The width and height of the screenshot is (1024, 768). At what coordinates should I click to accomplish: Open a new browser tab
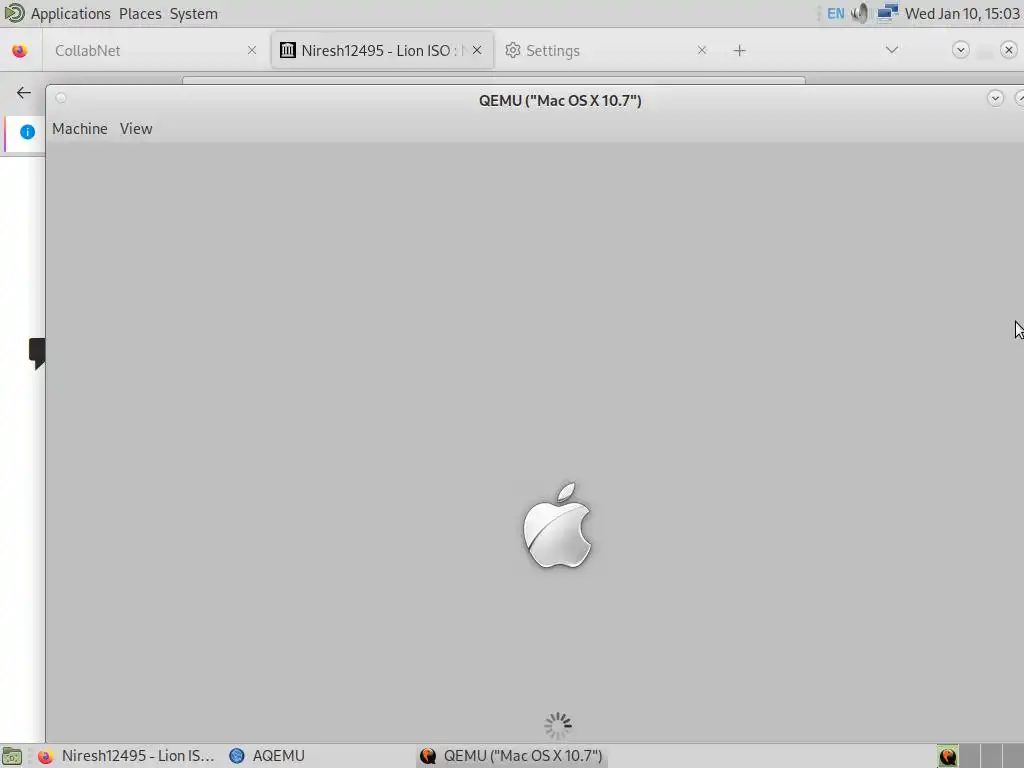pos(739,50)
